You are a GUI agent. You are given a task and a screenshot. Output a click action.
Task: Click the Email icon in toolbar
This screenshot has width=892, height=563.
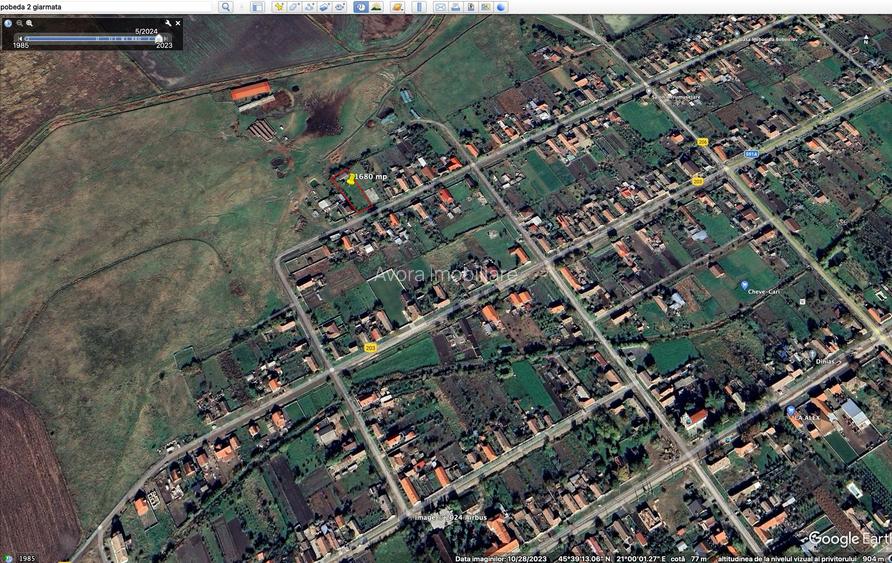(x=440, y=7)
